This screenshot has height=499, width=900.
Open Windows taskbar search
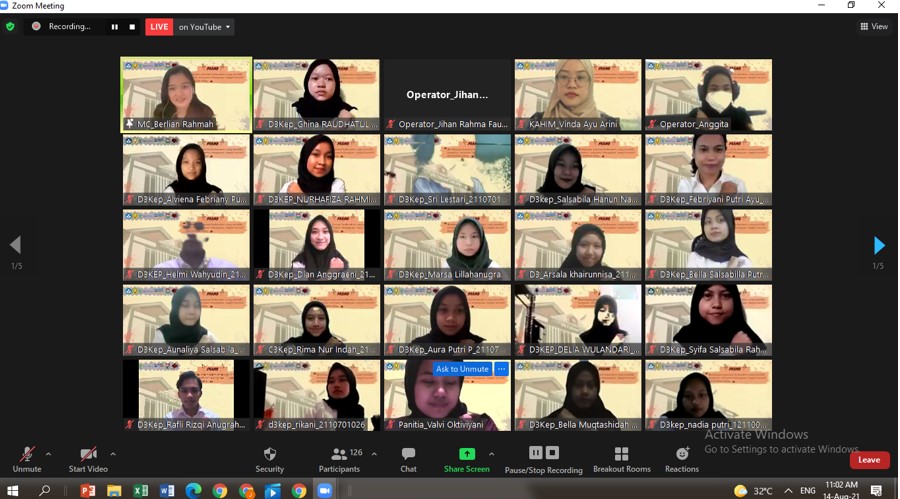[44, 490]
